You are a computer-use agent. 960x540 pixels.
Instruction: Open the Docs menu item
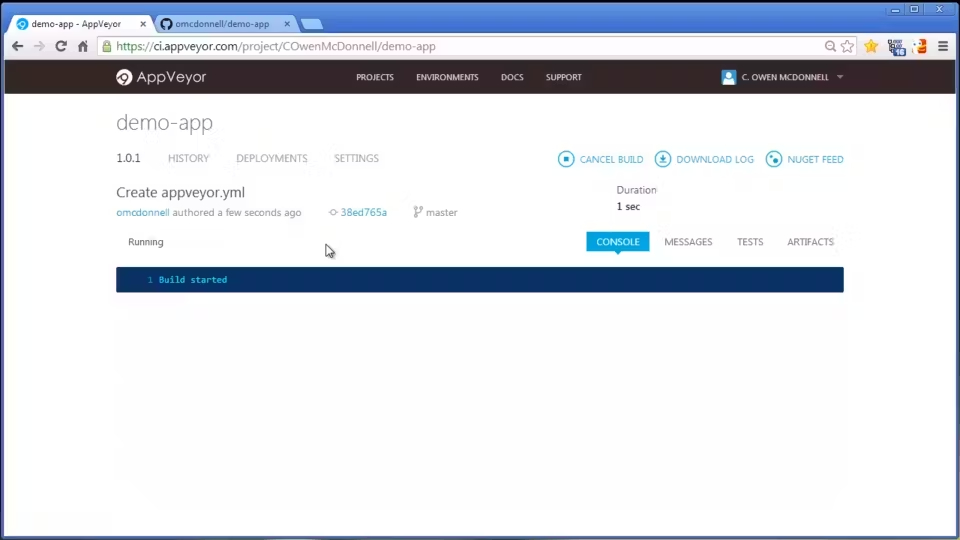tap(512, 77)
